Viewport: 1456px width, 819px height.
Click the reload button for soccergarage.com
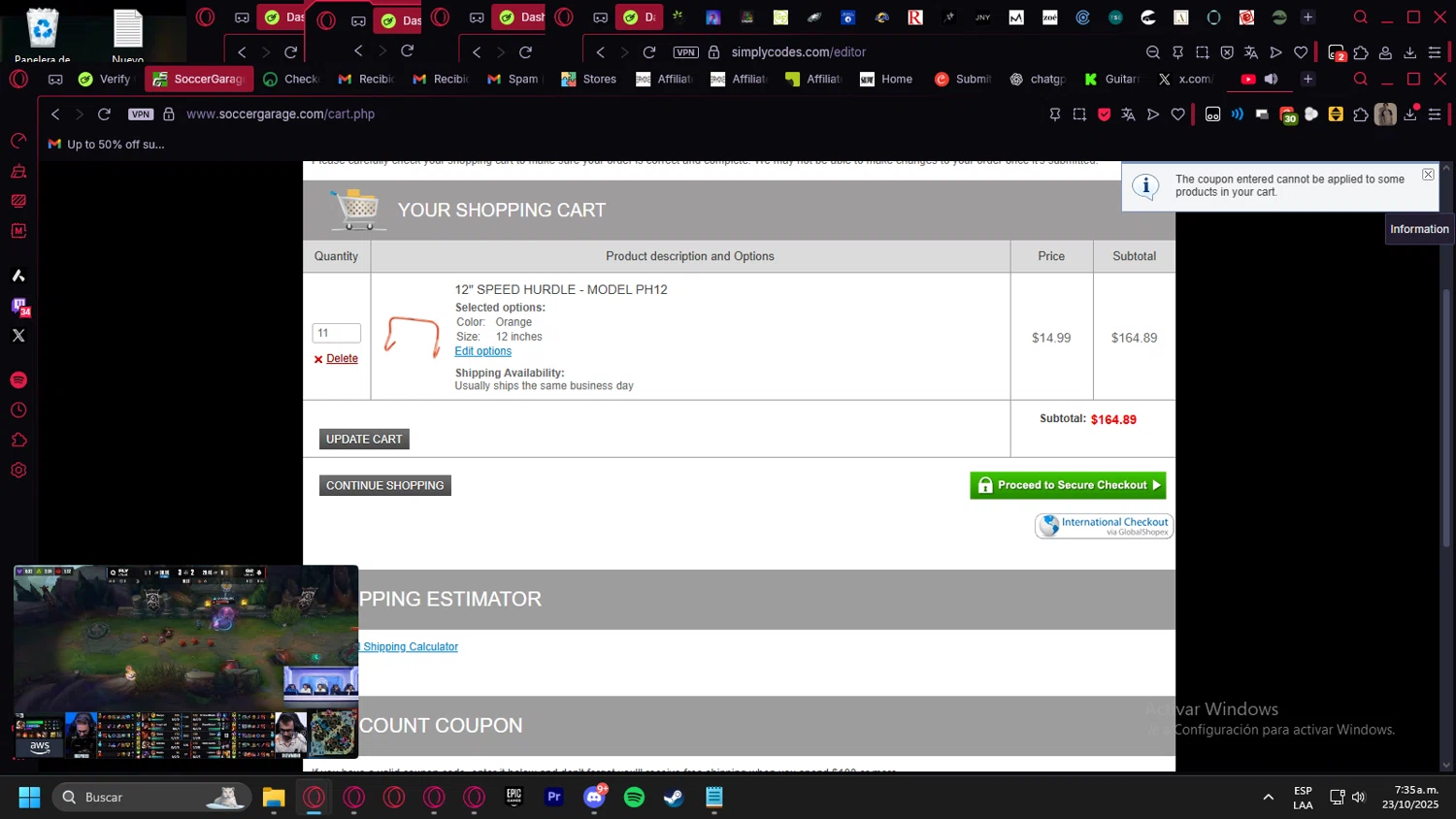tap(104, 114)
